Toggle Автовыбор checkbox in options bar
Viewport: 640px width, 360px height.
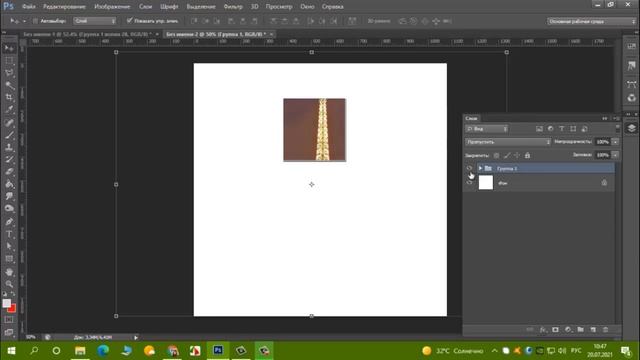(35, 21)
